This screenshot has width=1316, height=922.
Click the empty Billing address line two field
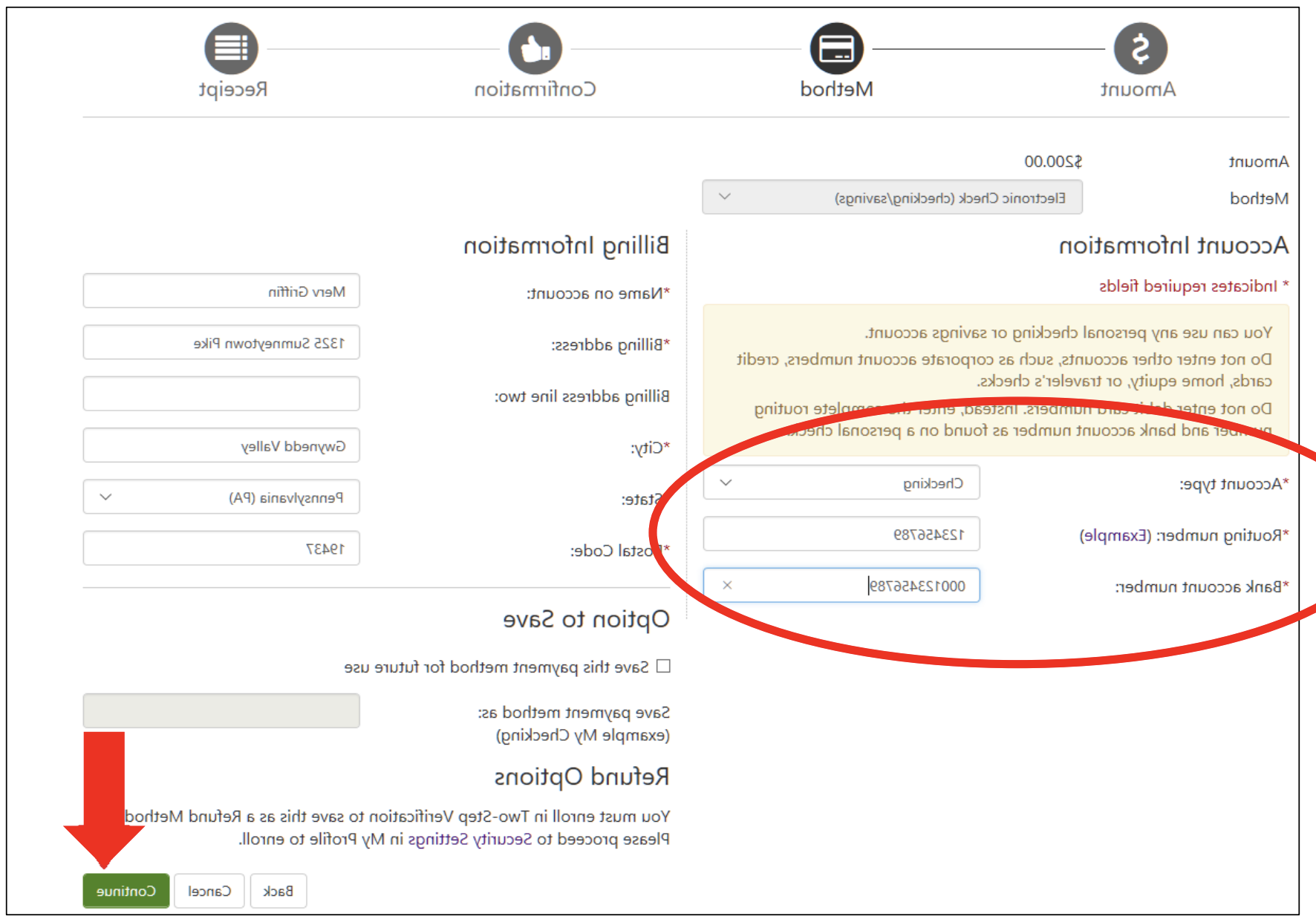(221, 393)
